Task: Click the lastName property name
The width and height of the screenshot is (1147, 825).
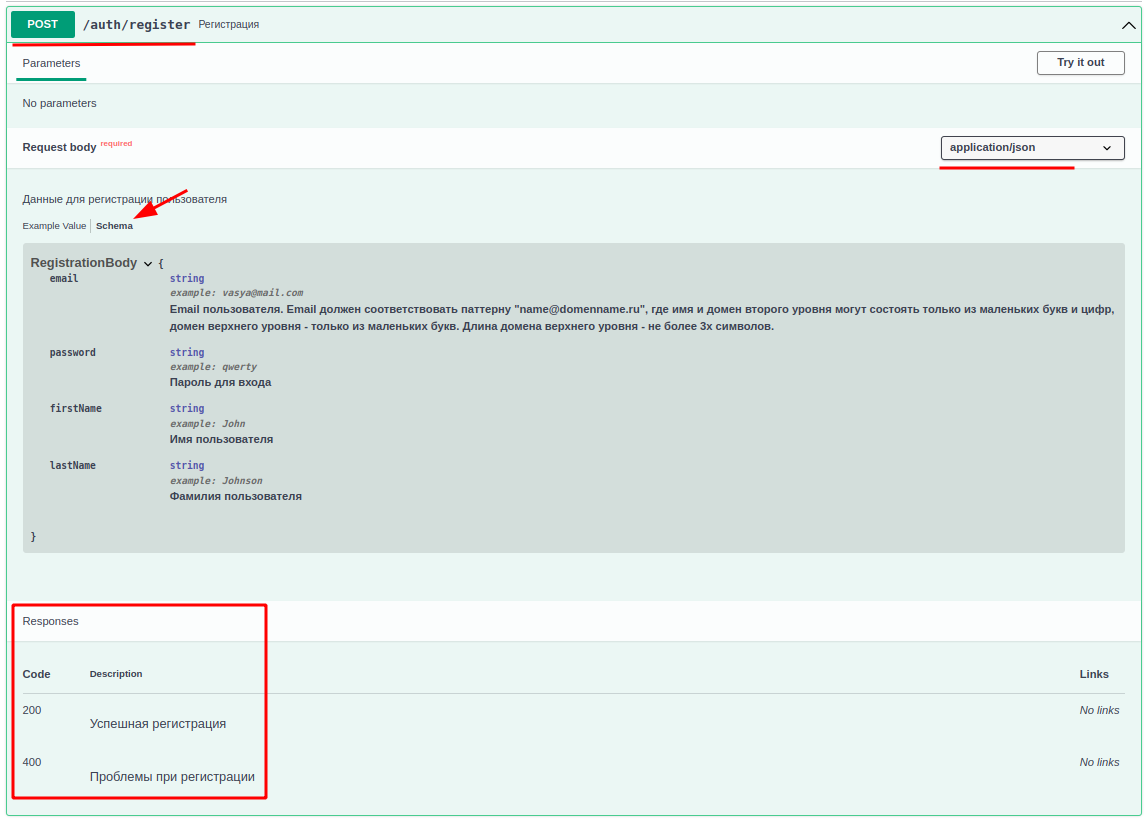Action: click(x=73, y=466)
